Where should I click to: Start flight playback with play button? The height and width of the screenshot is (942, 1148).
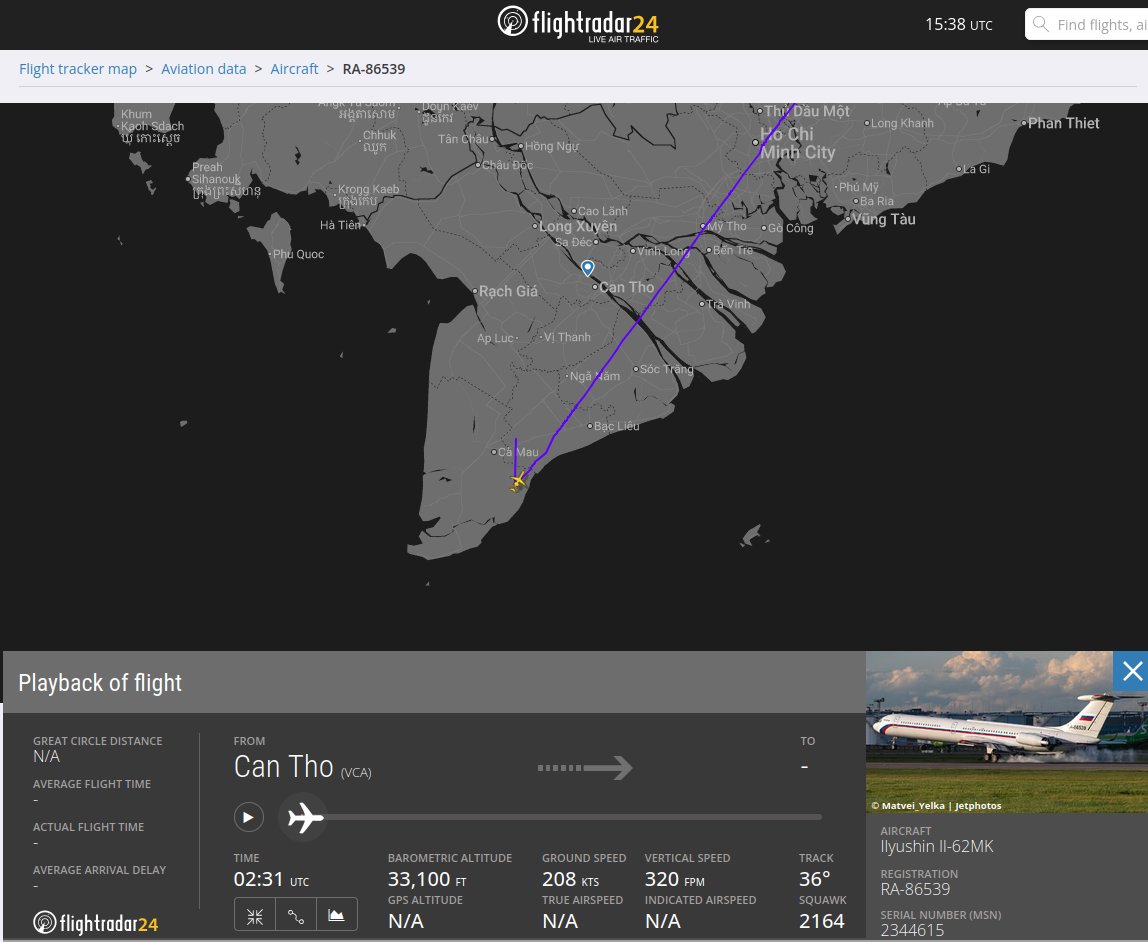pyautogui.click(x=248, y=817)
